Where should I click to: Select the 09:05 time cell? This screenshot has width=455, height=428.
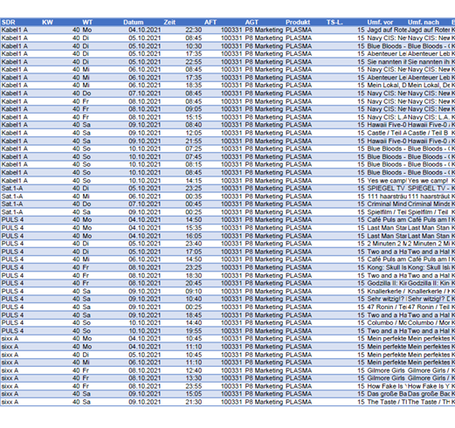[194, 109]
